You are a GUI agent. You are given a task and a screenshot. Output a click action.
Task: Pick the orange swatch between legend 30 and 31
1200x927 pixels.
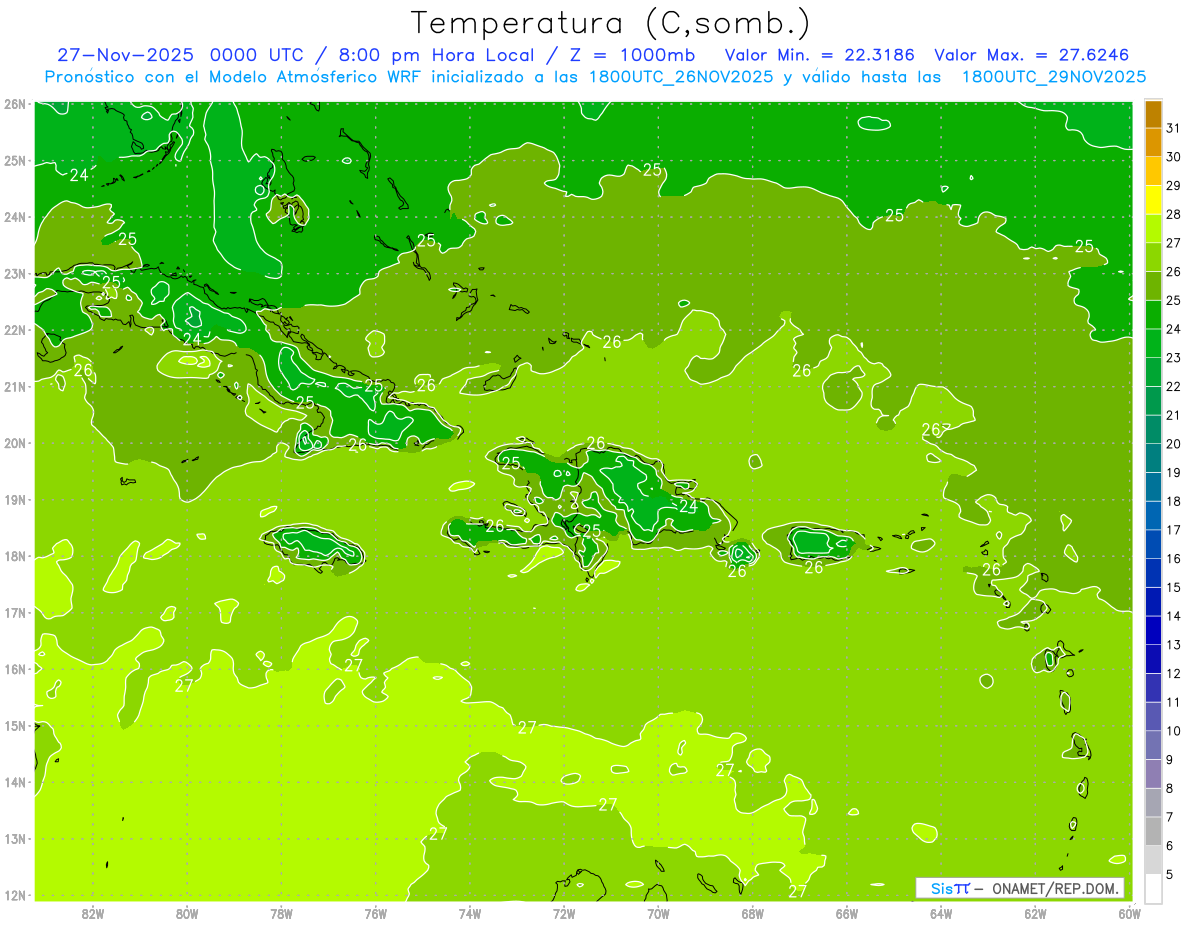coord(1153,142)
